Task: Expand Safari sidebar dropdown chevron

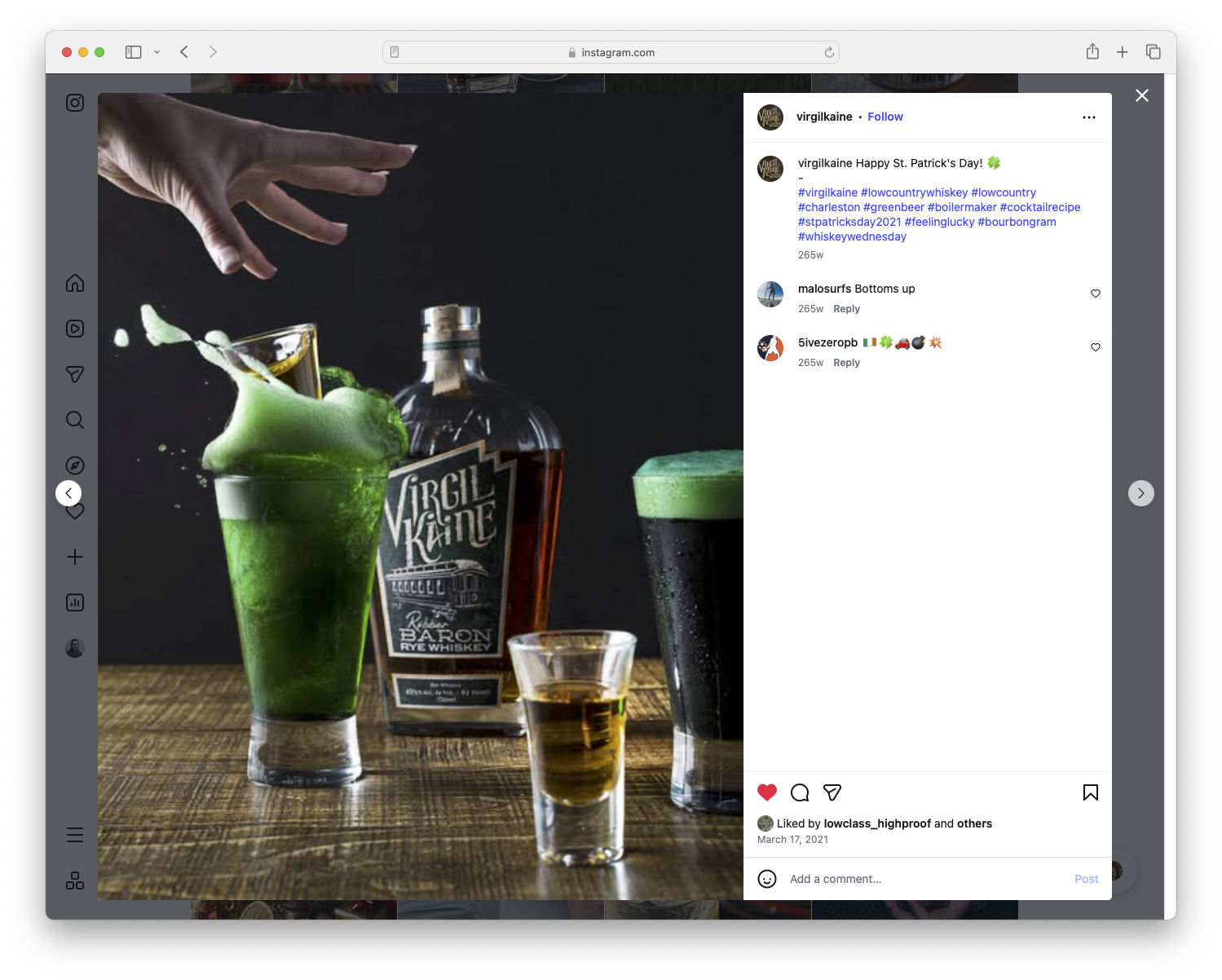Action: (157, 52)
